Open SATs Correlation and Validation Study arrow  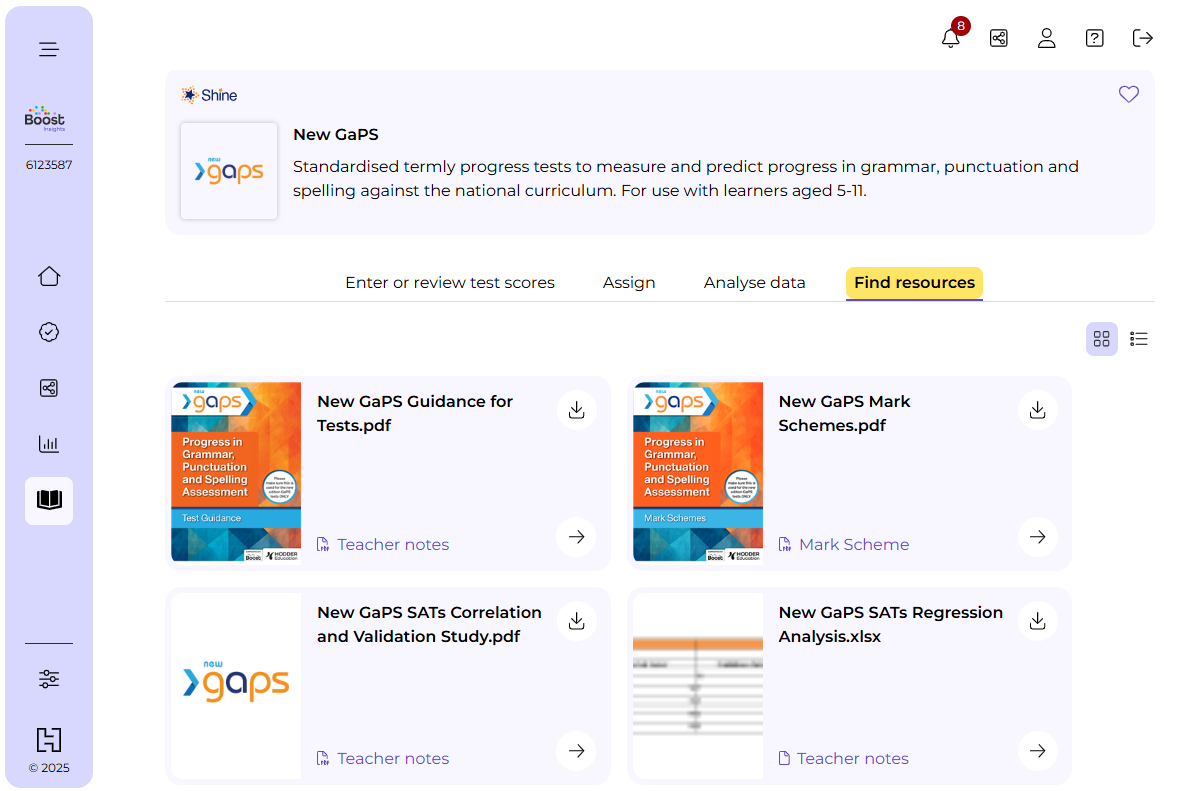[576, 751]
